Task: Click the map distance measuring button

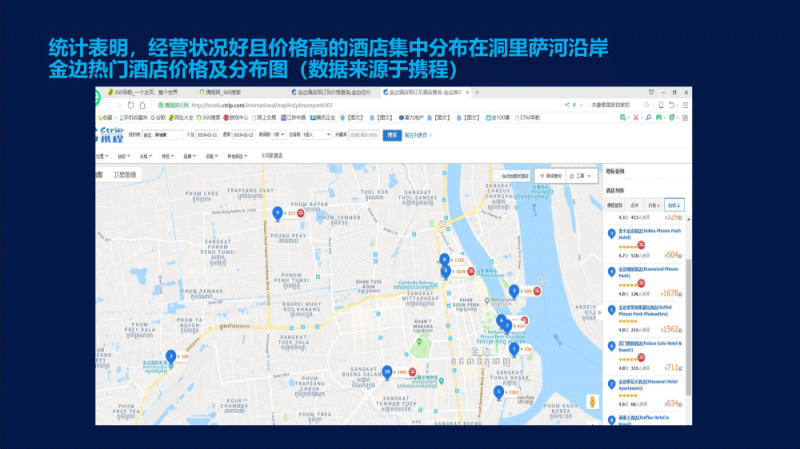Action: pos(550,176)
